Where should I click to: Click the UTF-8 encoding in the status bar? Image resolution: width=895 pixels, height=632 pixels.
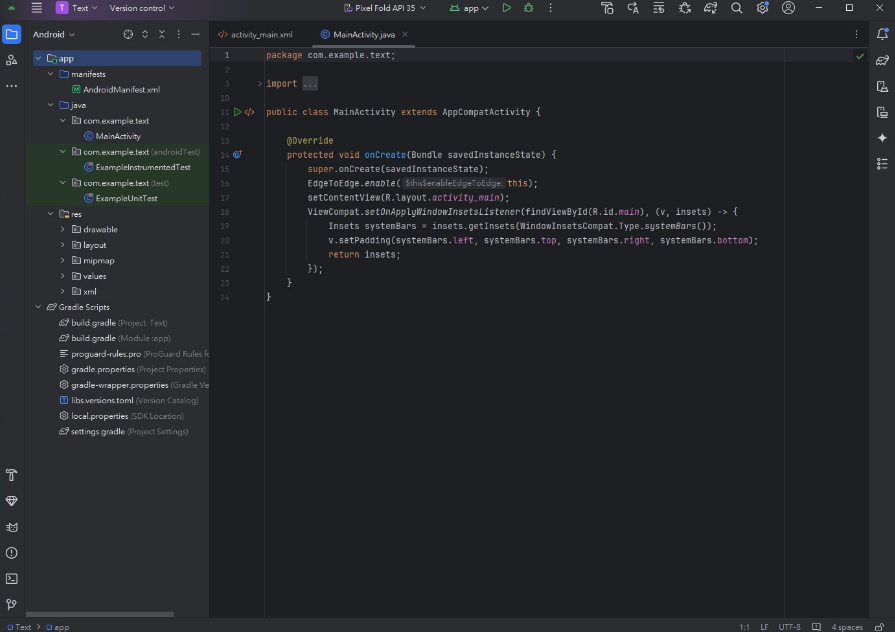pos(789,627)
